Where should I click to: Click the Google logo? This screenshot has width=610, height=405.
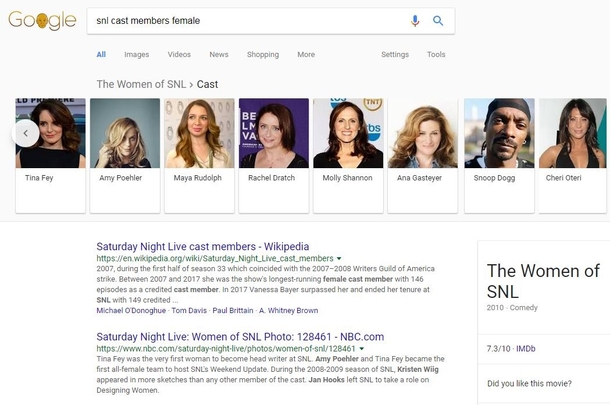(x=42, y=20)
